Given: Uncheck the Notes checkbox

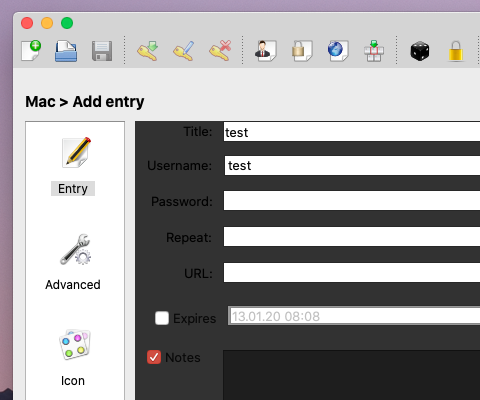Looking at the screenshot, I should pyautogui.click(x=154, y=357).
